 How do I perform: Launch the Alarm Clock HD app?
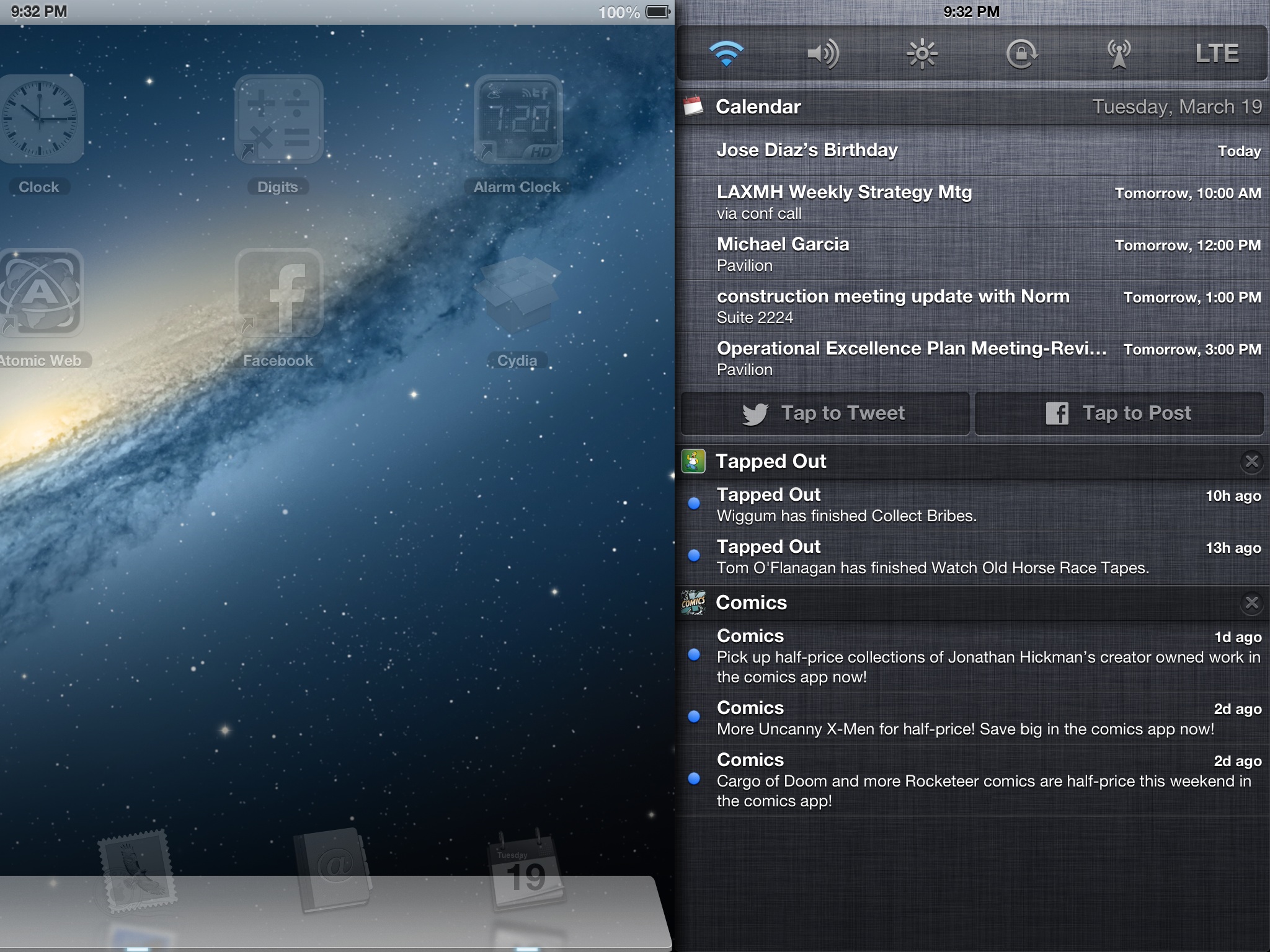pyautogui.click(x=518, y=119)
